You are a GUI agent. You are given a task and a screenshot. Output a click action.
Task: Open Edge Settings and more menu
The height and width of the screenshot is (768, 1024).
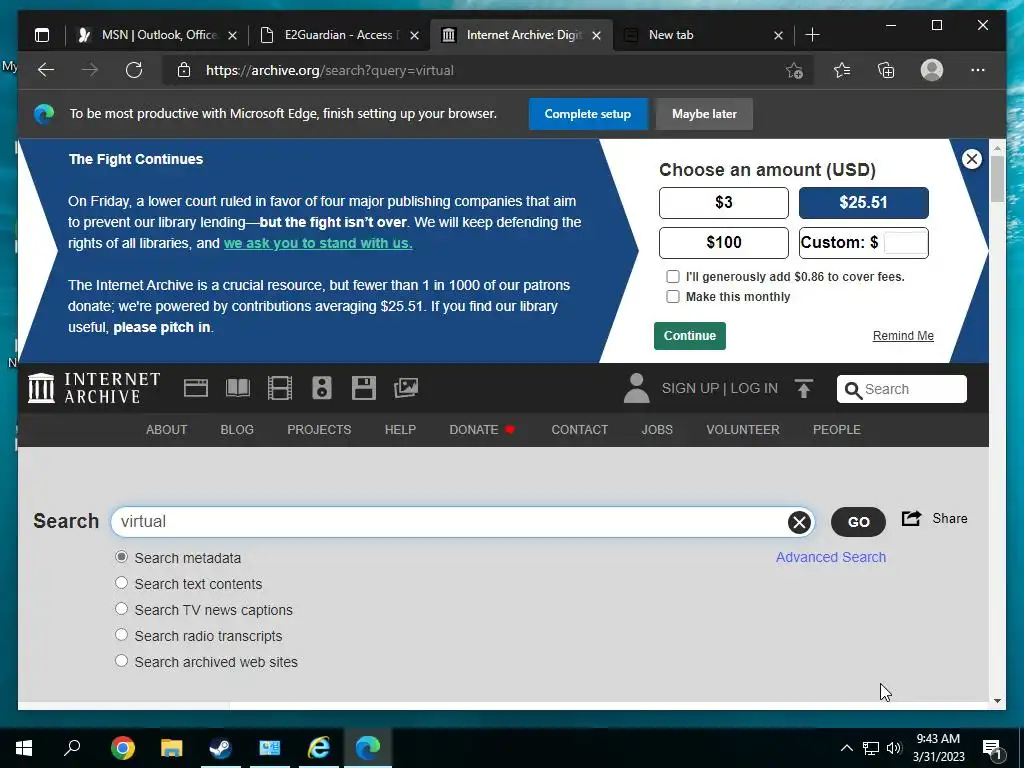point(978,70)
